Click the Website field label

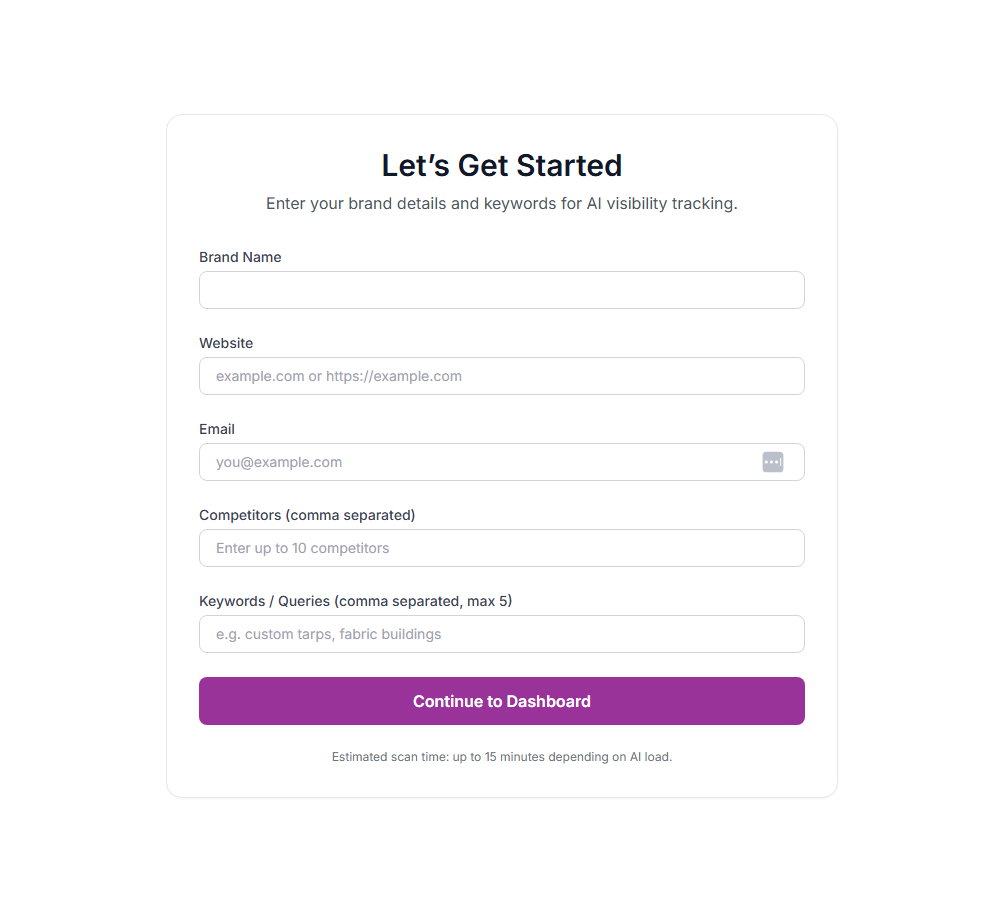[x=226, y=343]
